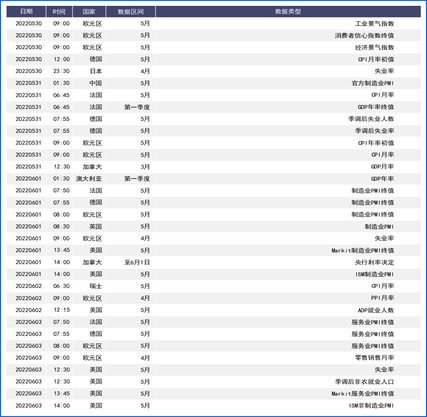
Task: Click 欧元区 in the 工业景气指数 row
Action: tap(92, 24)
